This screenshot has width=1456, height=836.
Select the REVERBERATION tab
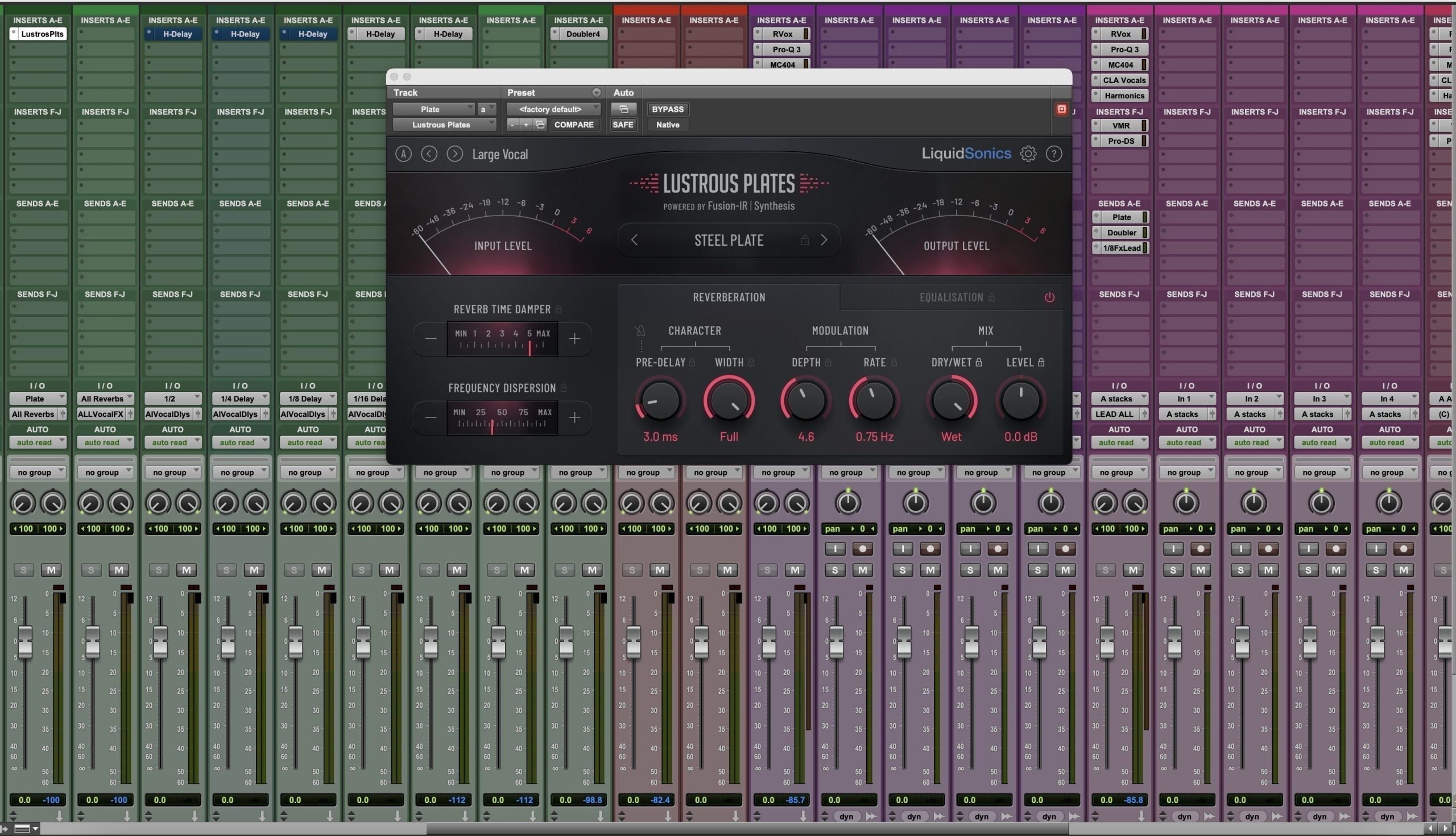728,297
